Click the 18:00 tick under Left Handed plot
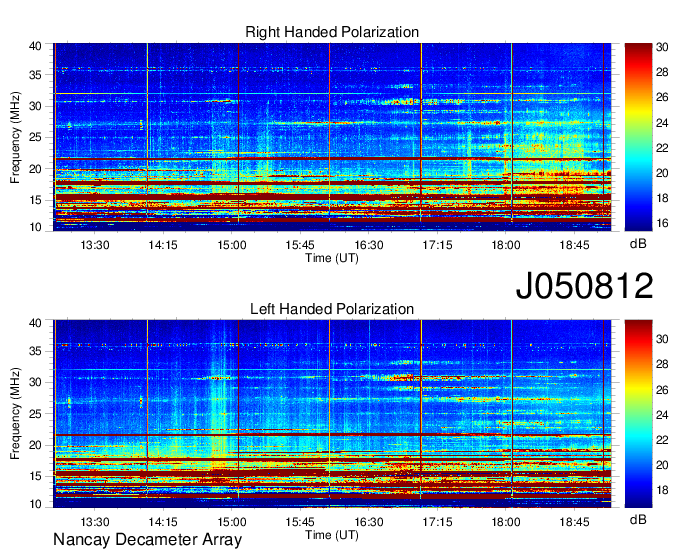Image resolution: width=680 pixels, height=552 pixels. pos(506,522)
